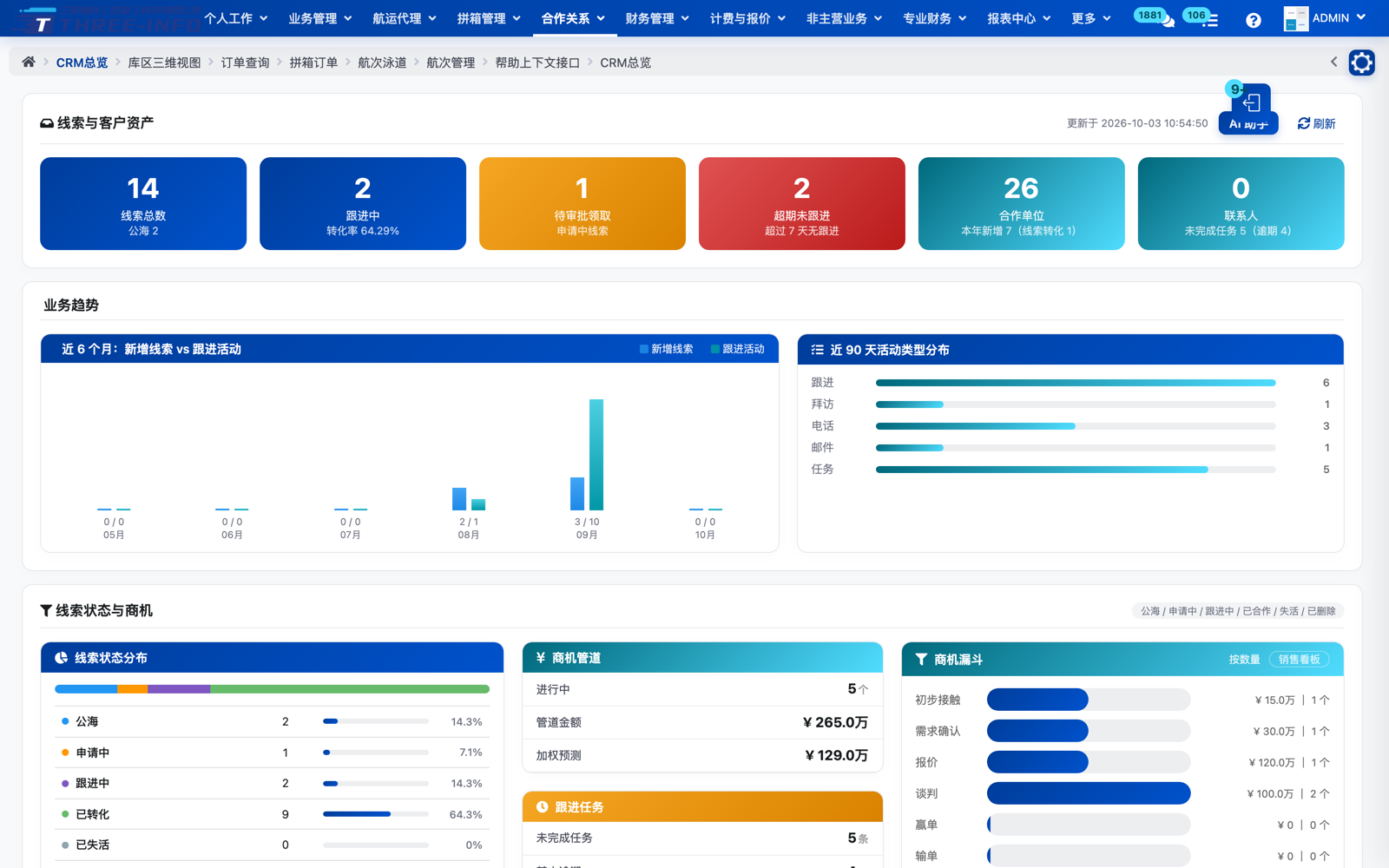
Task: Click the list icon in 近90天活动类型分布 header
Action: pyautogui.click(x=817, y=350)
